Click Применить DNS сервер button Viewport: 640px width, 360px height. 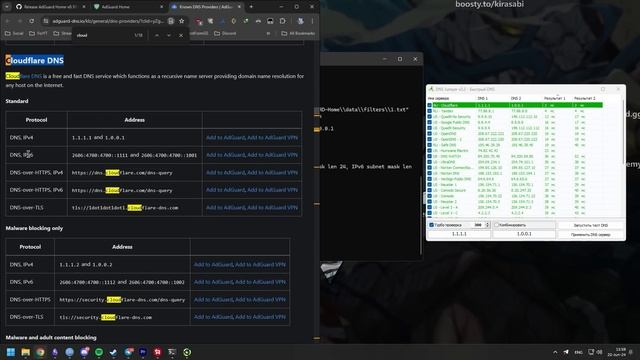(591, 235)
